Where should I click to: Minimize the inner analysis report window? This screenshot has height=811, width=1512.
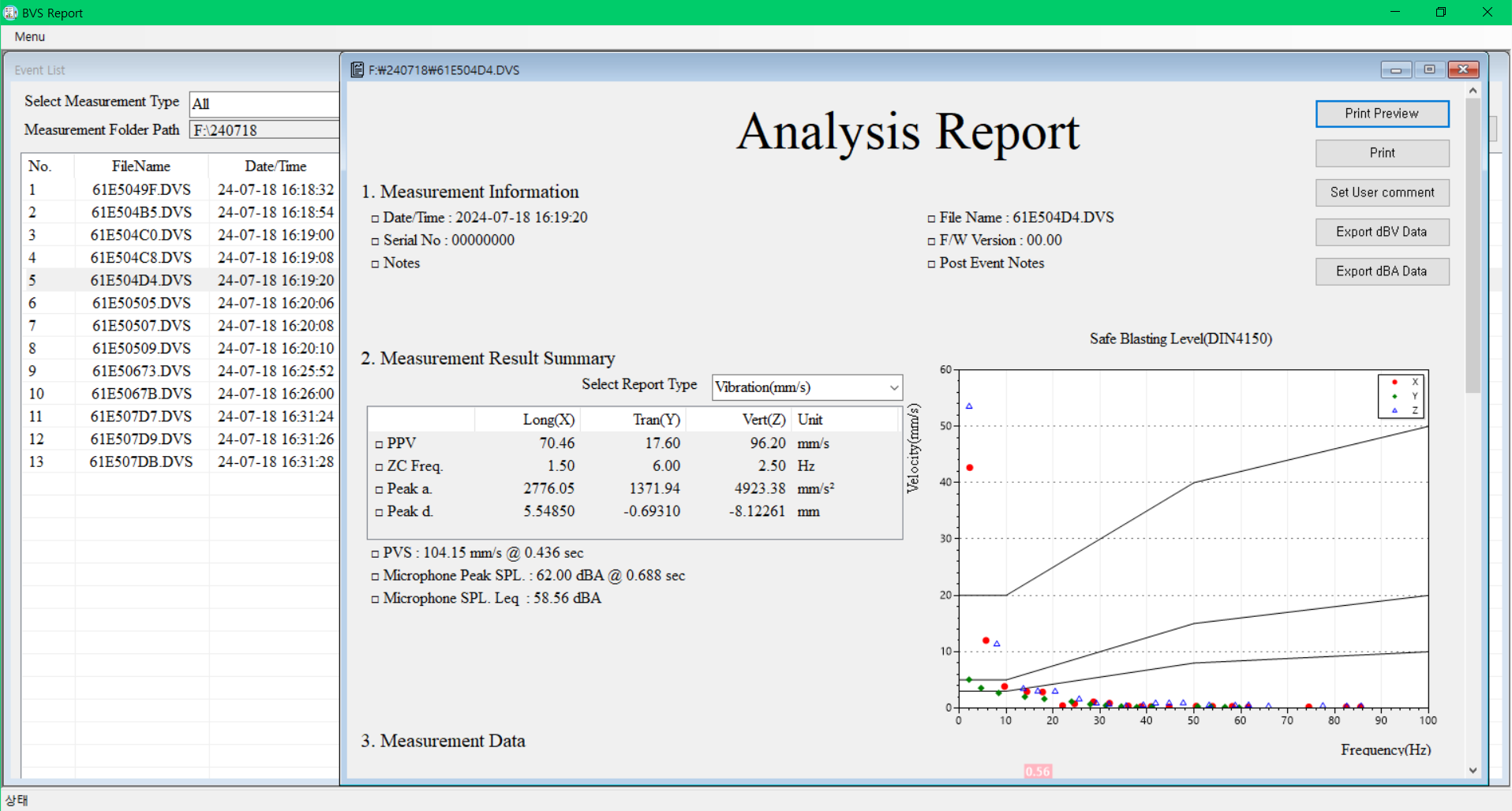click(1396, 70)
